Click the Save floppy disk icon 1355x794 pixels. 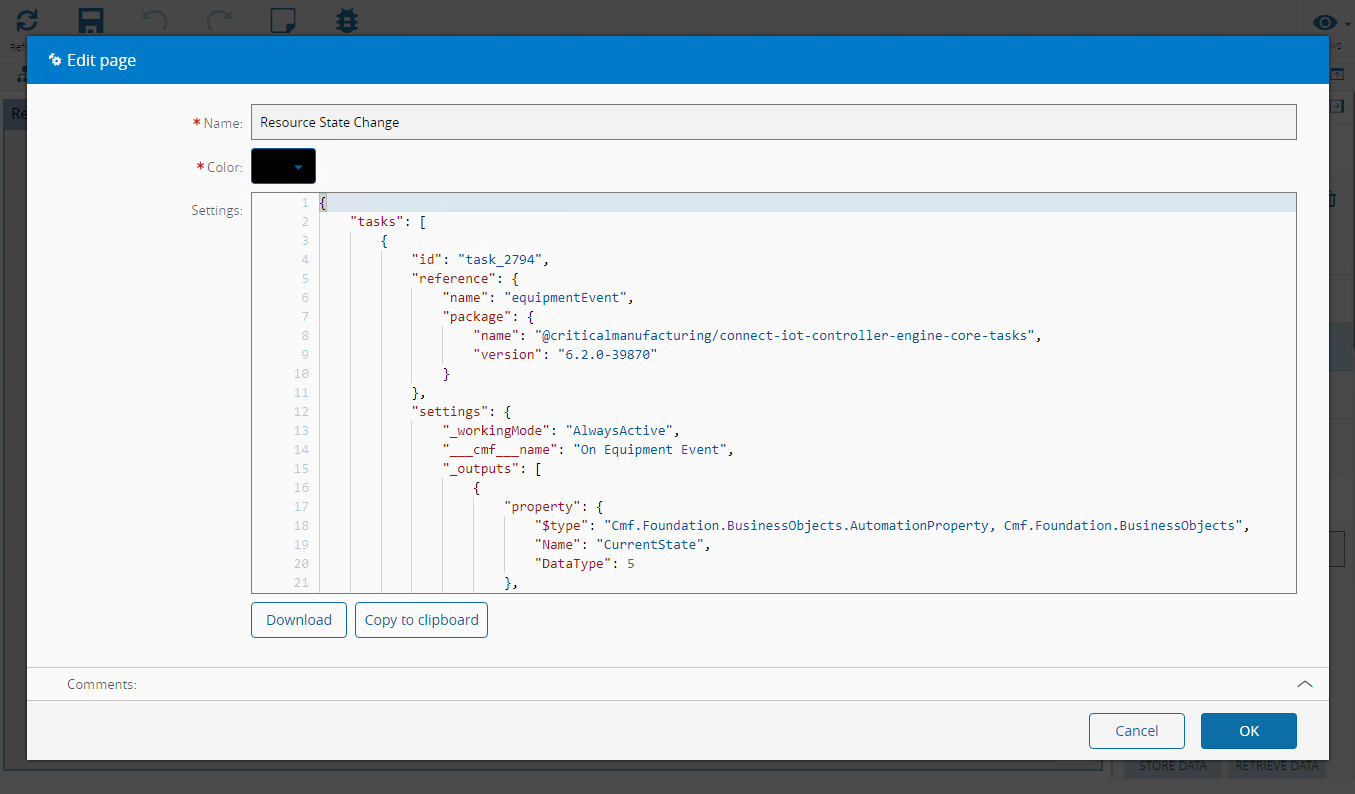tap(92, 20)
